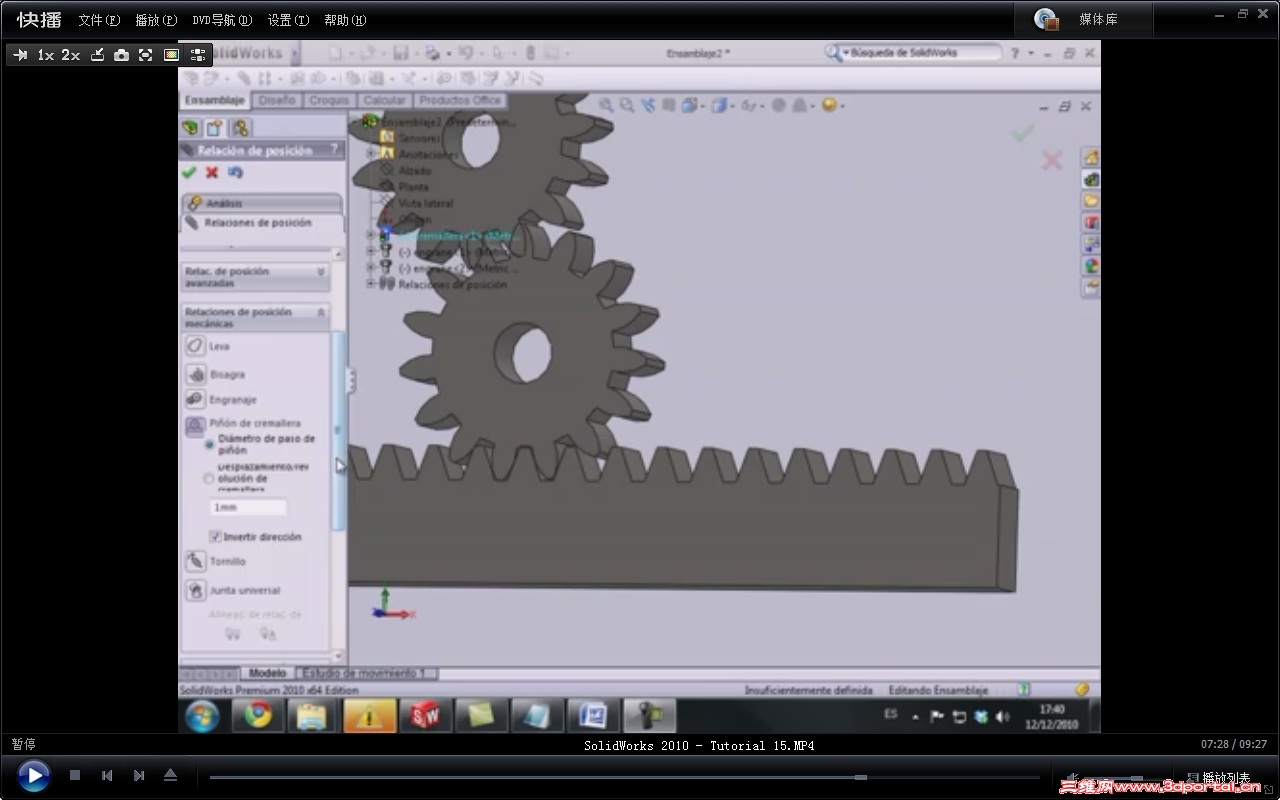Confirm the mate with green checkmark
This screenshot has height=800, width=1280.
point(189,173)
